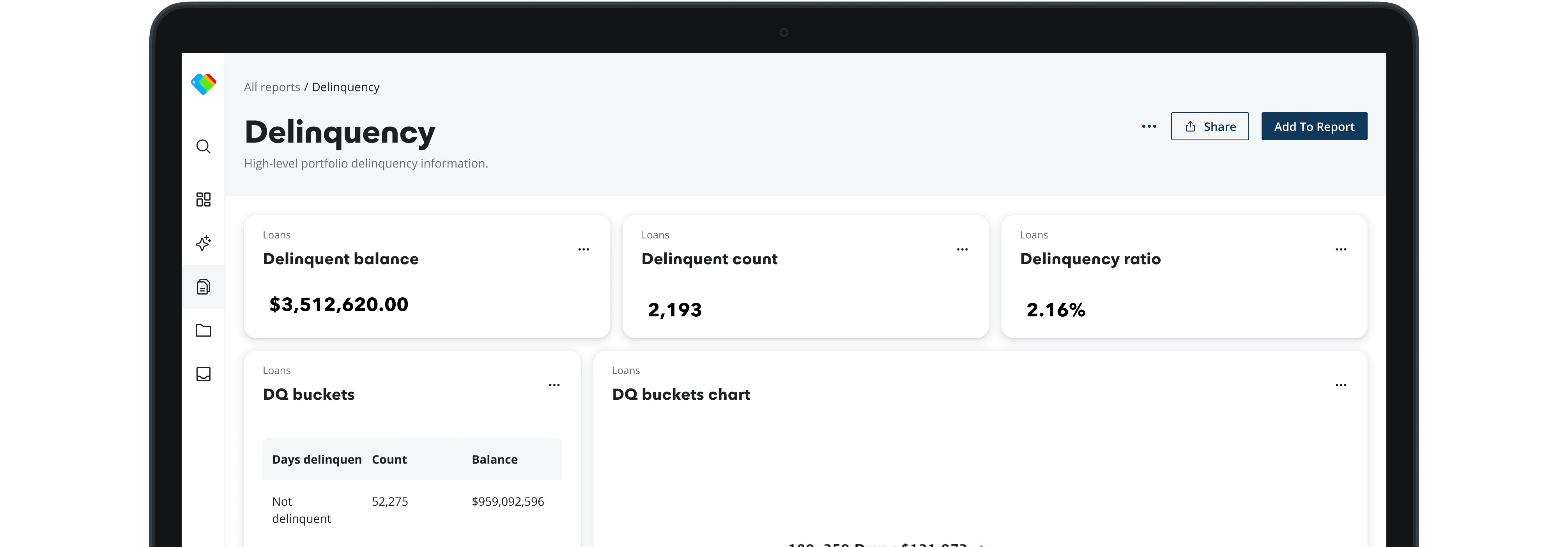Click the Days delinquent column header
This screenshot has width=1568, height=547.
(x=317, y=459)
